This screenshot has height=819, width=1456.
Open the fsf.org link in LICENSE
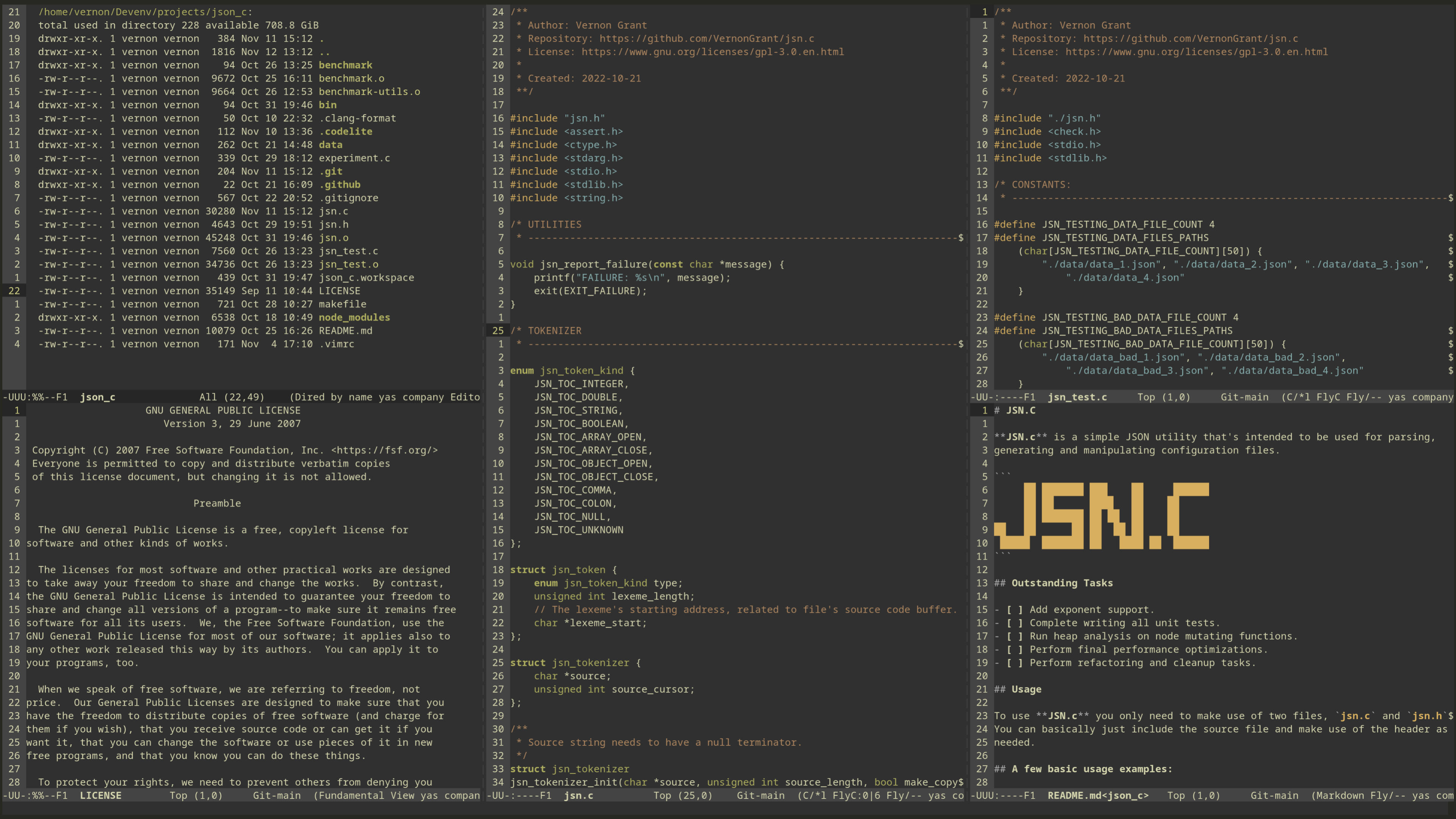(x=384, y=450)
